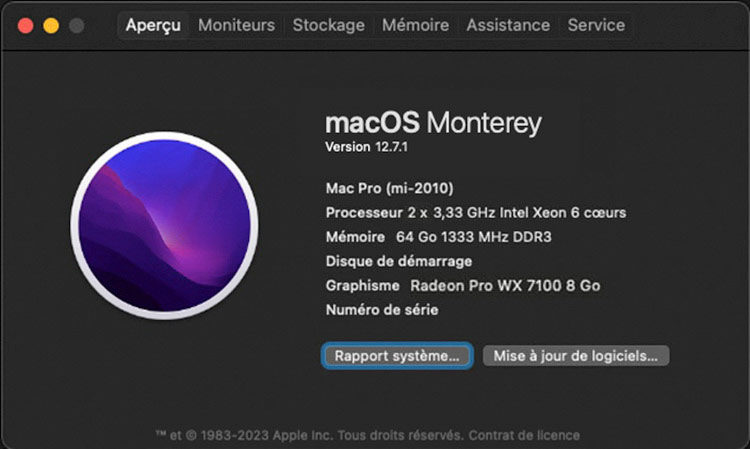The height and width of the screenshot is (449, 750).
Task: Click the Mac Pro (mi-2010) text
Action: pyautogui.click(x=389, y=188)
